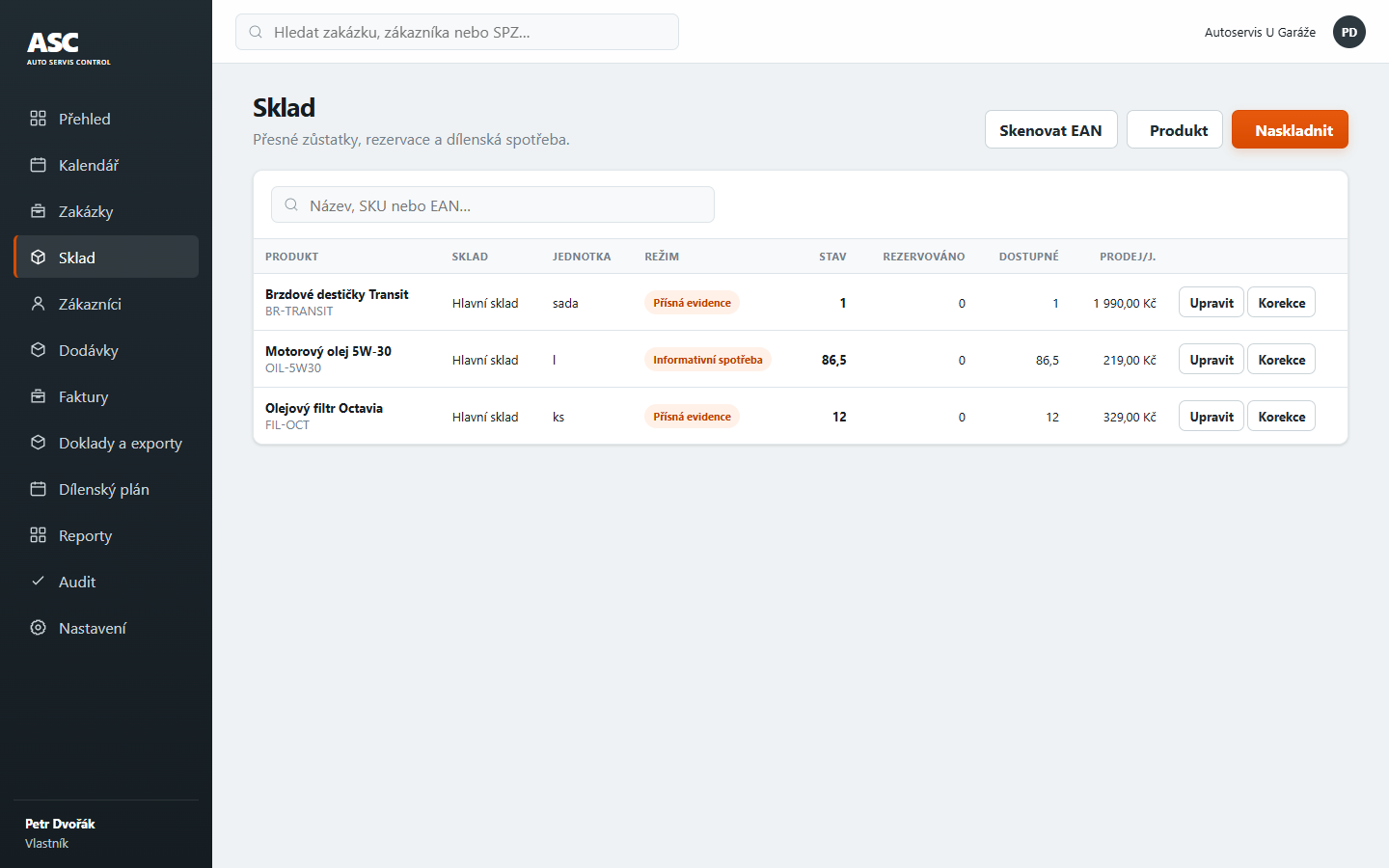Open Korekce for Motorový olej 5W-30
This screenshot has height=868, width=1389.
pyautogui.click(x=1282, y=360)
